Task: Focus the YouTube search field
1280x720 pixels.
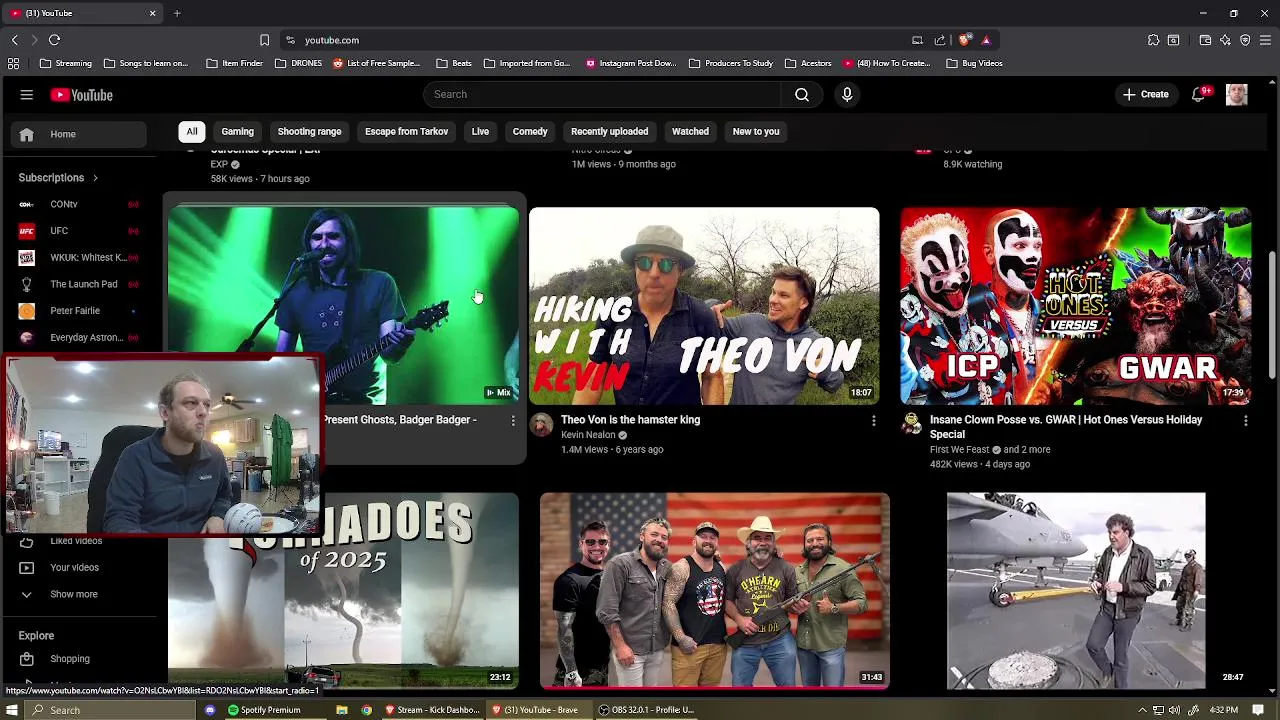Action: pos(602,94)
